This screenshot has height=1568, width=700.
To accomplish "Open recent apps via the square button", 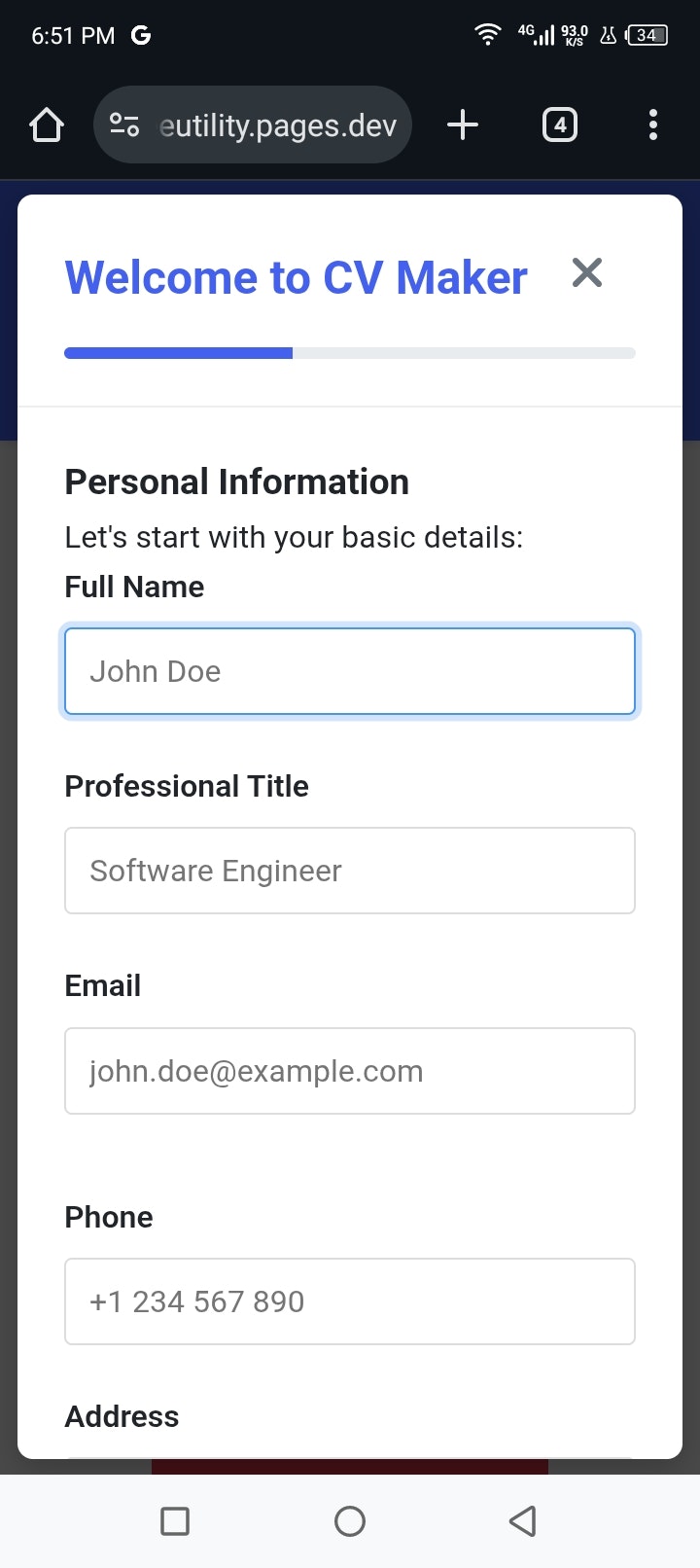I will coord(175,1520).
